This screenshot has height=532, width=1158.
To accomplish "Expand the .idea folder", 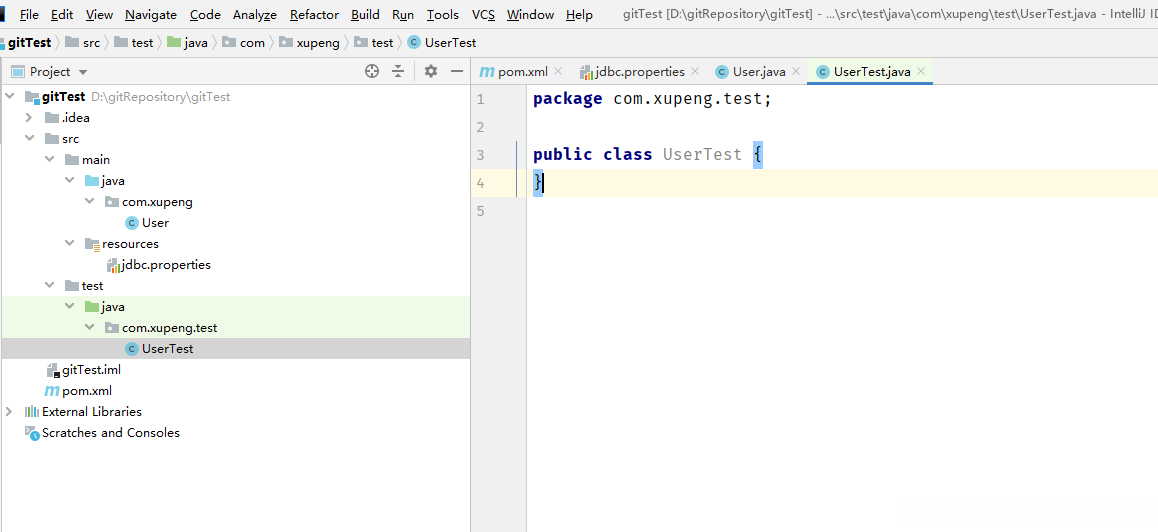I will [29, 117].
